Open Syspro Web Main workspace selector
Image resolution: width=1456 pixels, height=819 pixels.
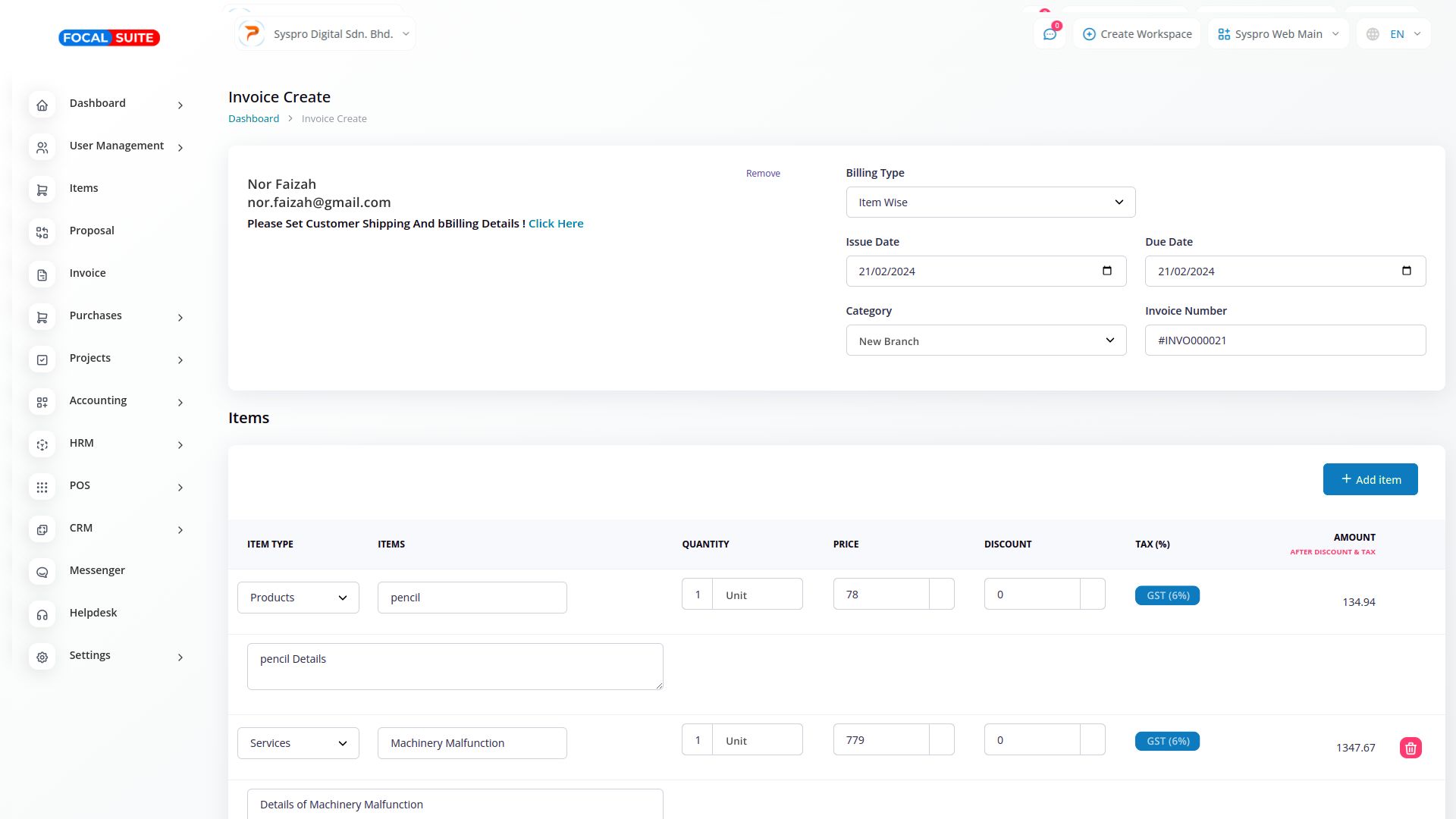1278,34
